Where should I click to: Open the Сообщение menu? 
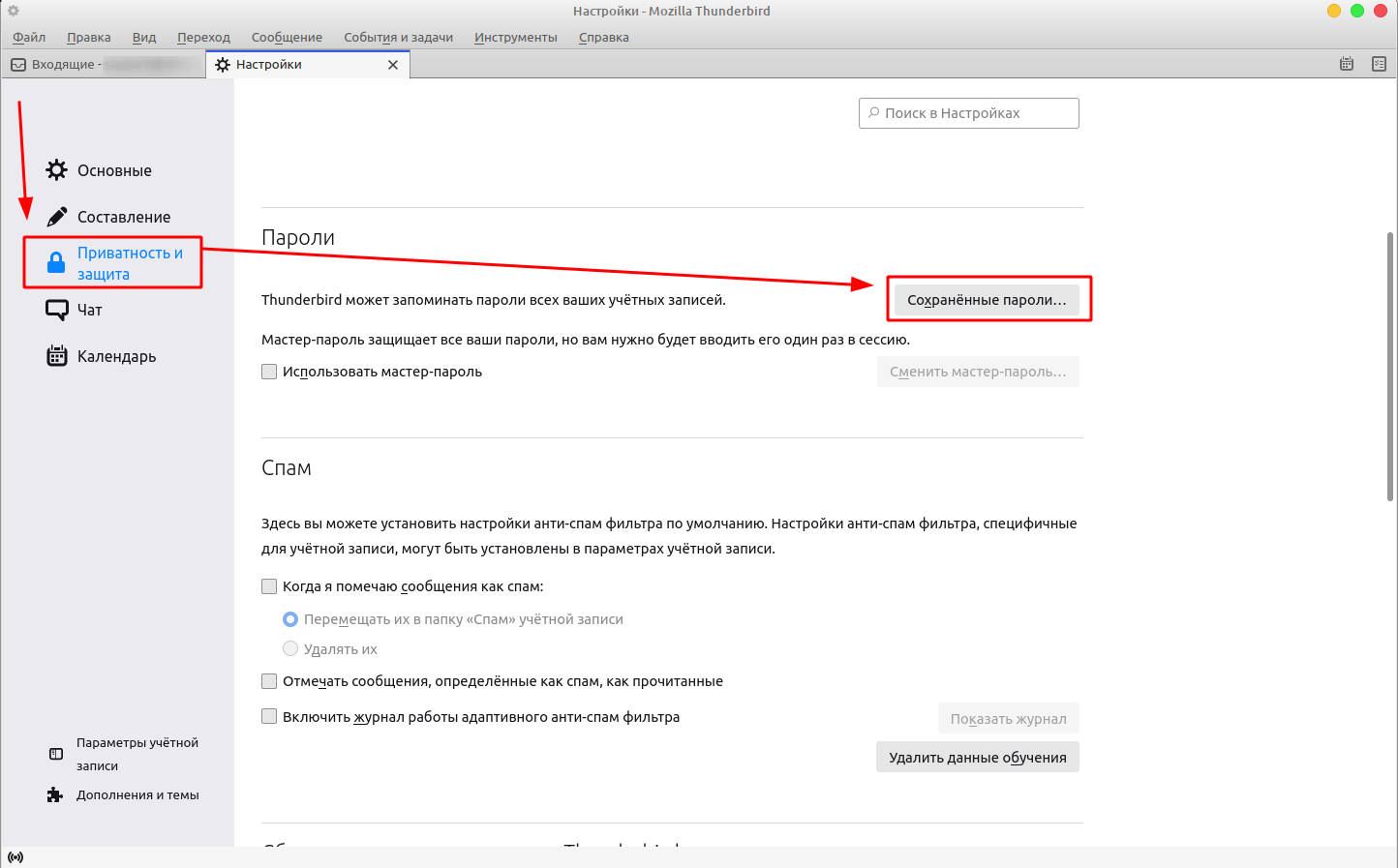click(x=287, y=37)
